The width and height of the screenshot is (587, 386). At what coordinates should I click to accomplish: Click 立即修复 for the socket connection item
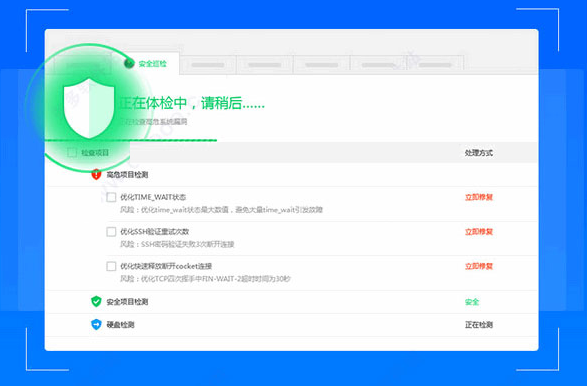pos(479,266)
